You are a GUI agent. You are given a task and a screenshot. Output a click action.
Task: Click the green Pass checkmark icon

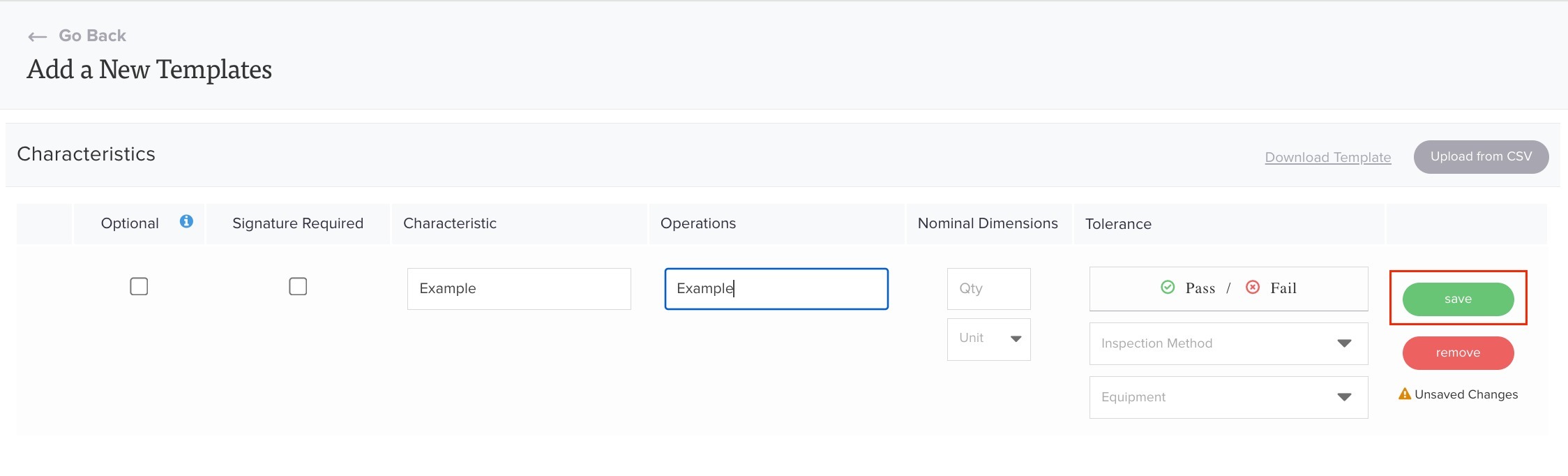[1168, 287]
